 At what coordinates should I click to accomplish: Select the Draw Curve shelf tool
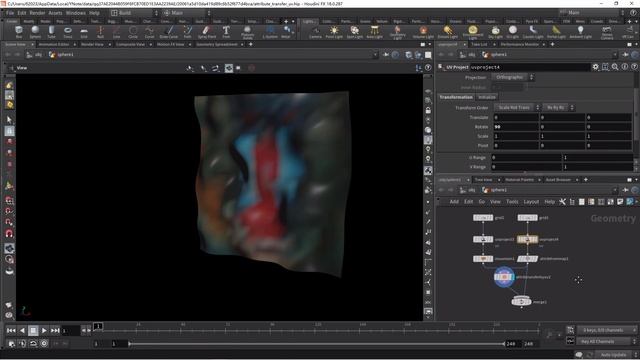[169, 31]
